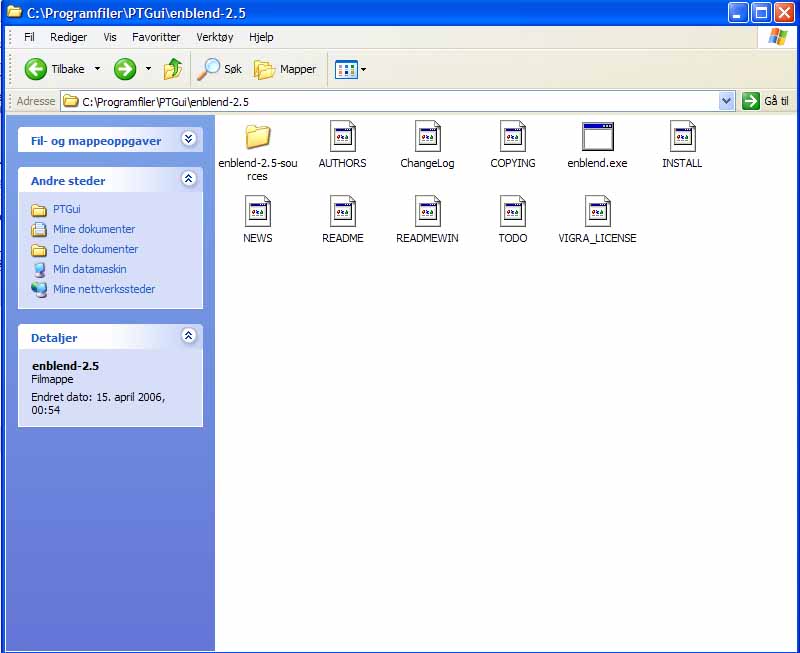Open Mine nettverkssteder link
Image resolution: width=800 pixels, height=653 pixels.
coord(104,289)
